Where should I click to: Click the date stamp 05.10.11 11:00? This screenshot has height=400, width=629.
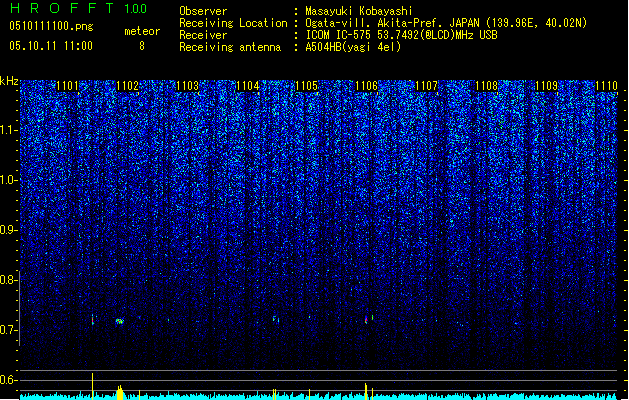click(x=51, y=46)
